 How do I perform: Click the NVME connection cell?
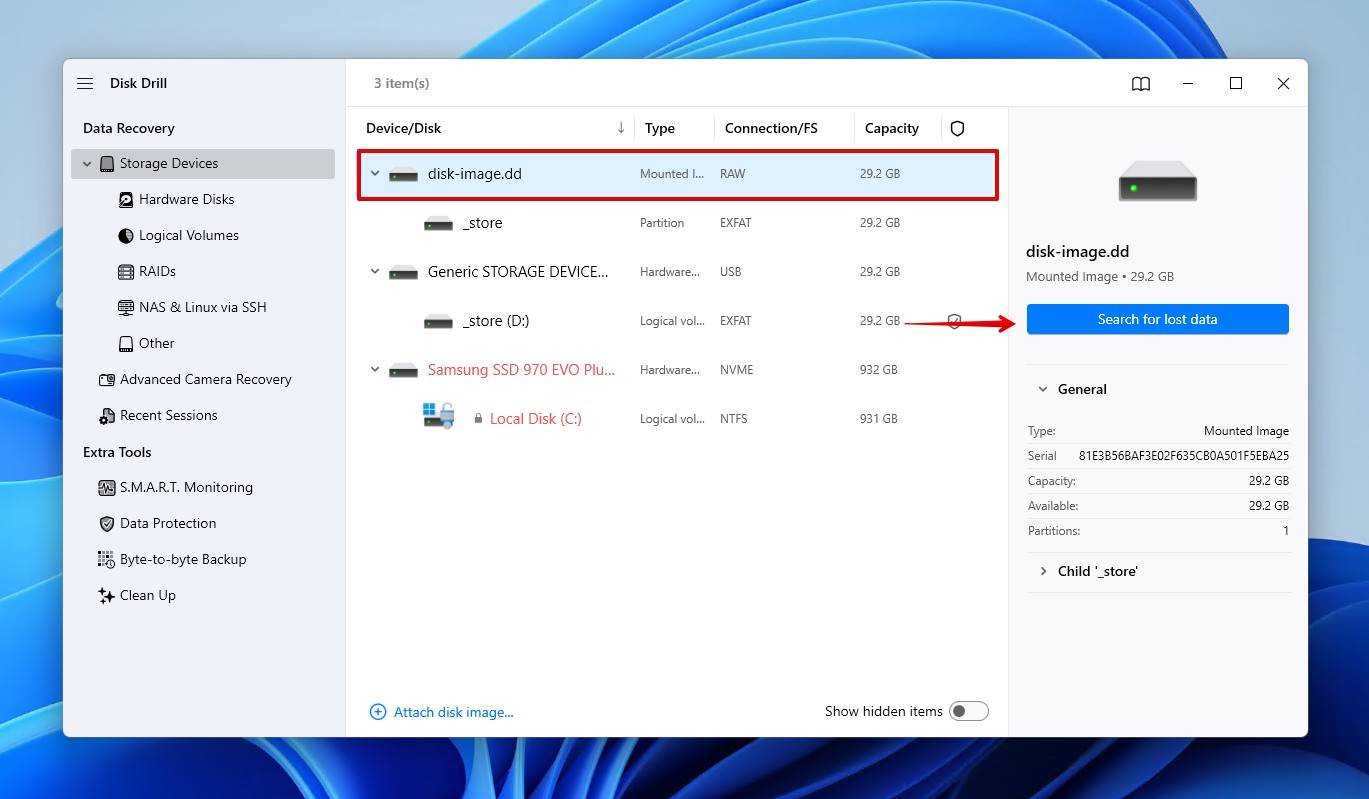point(737,370)
